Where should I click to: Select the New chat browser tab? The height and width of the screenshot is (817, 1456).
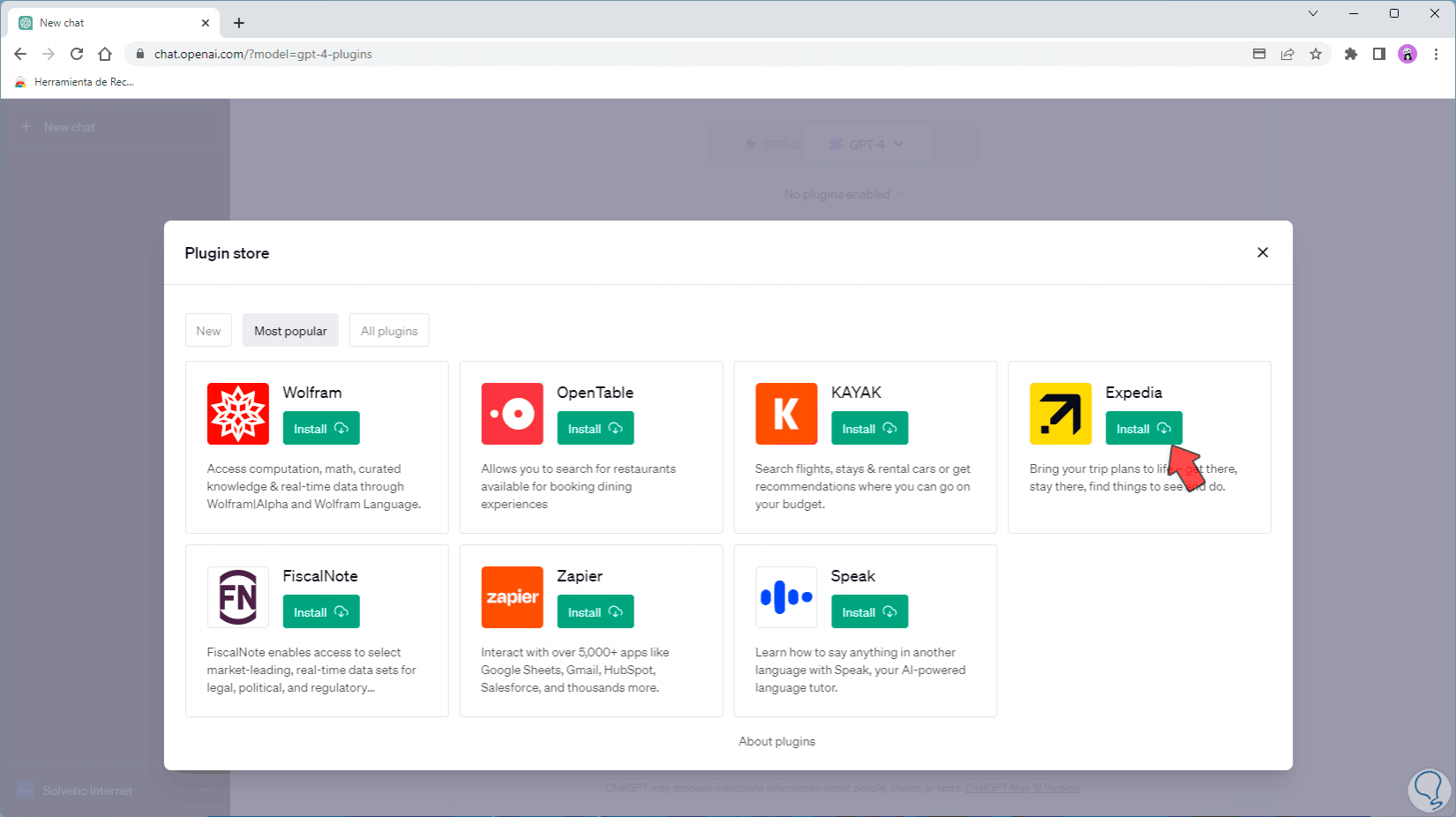coord(115,23)
